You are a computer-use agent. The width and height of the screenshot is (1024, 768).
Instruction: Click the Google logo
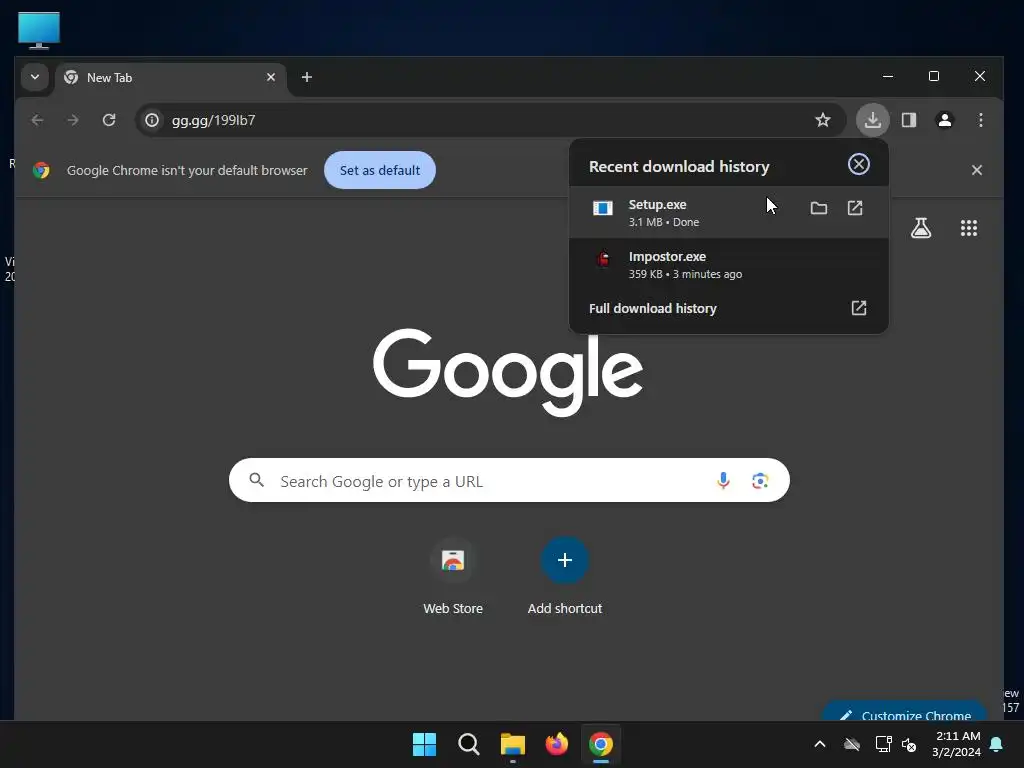[507, 372]
